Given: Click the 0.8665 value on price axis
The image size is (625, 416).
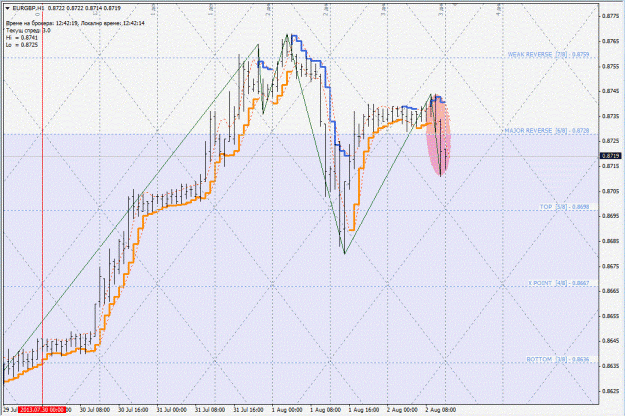Looking at the screenshot, I should 611,291.
